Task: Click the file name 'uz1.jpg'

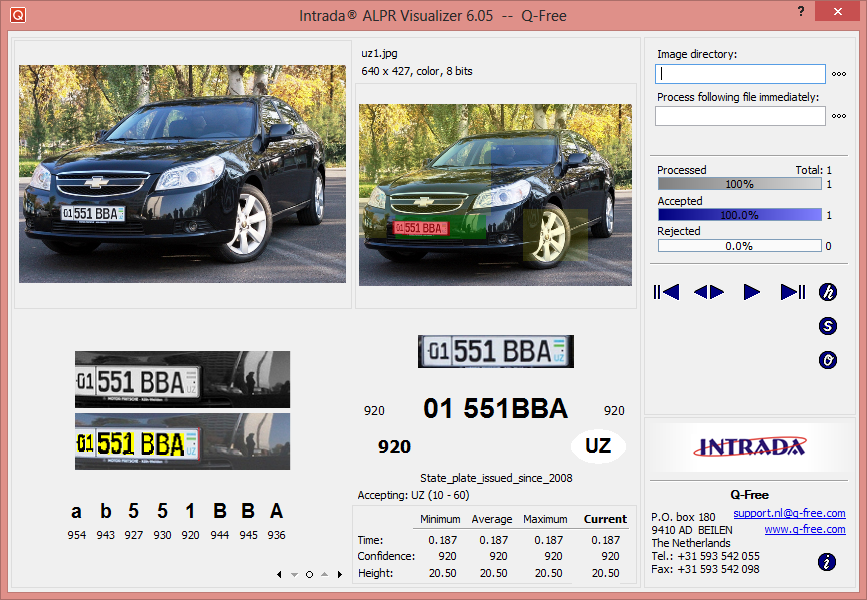Action: click(x=379, y=54)
